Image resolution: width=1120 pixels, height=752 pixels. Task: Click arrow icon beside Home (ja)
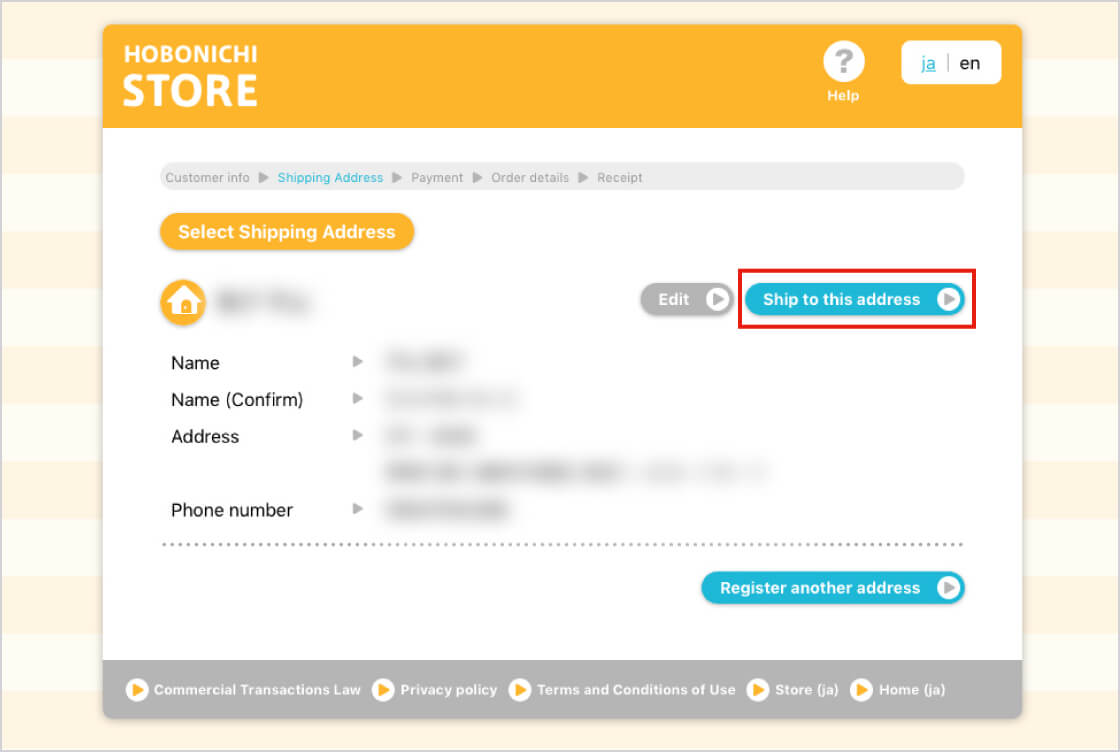coord(861,690)
